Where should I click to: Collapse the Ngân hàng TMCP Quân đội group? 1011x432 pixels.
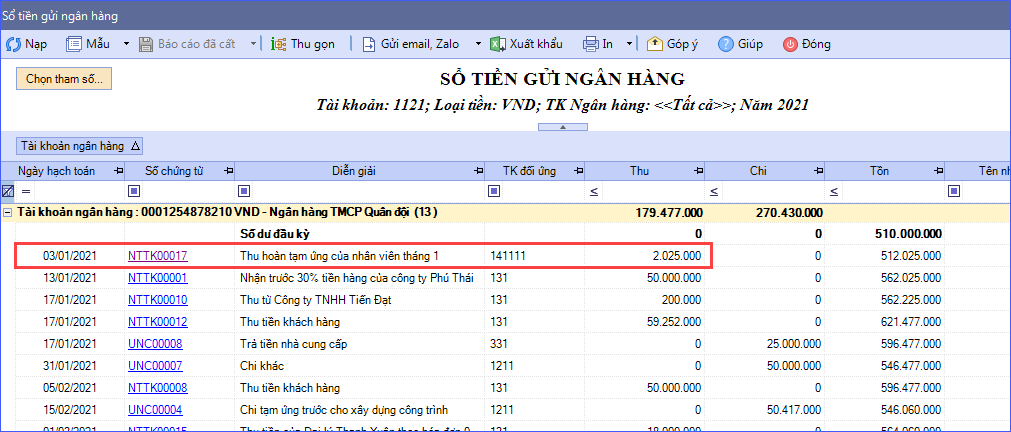[x=8, y=213]
